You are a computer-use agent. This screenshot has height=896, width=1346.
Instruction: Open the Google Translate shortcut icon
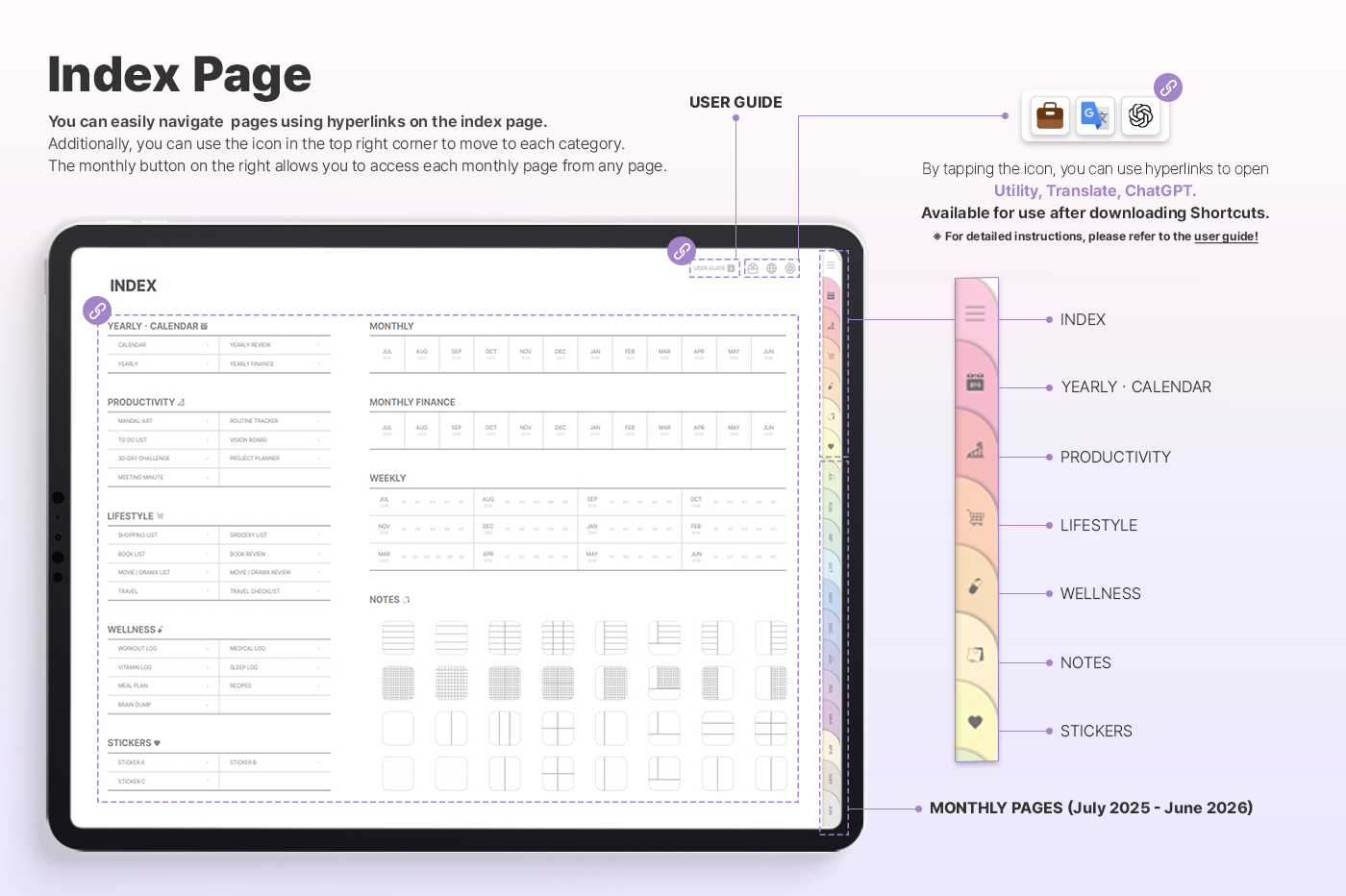1095,115
